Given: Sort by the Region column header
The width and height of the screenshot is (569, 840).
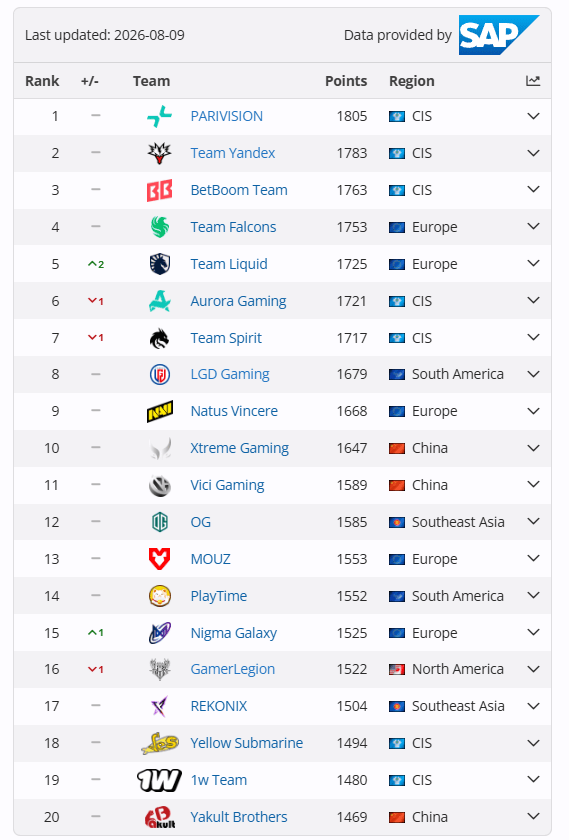Looking at the screenshot, I should (x=411, y=81).
